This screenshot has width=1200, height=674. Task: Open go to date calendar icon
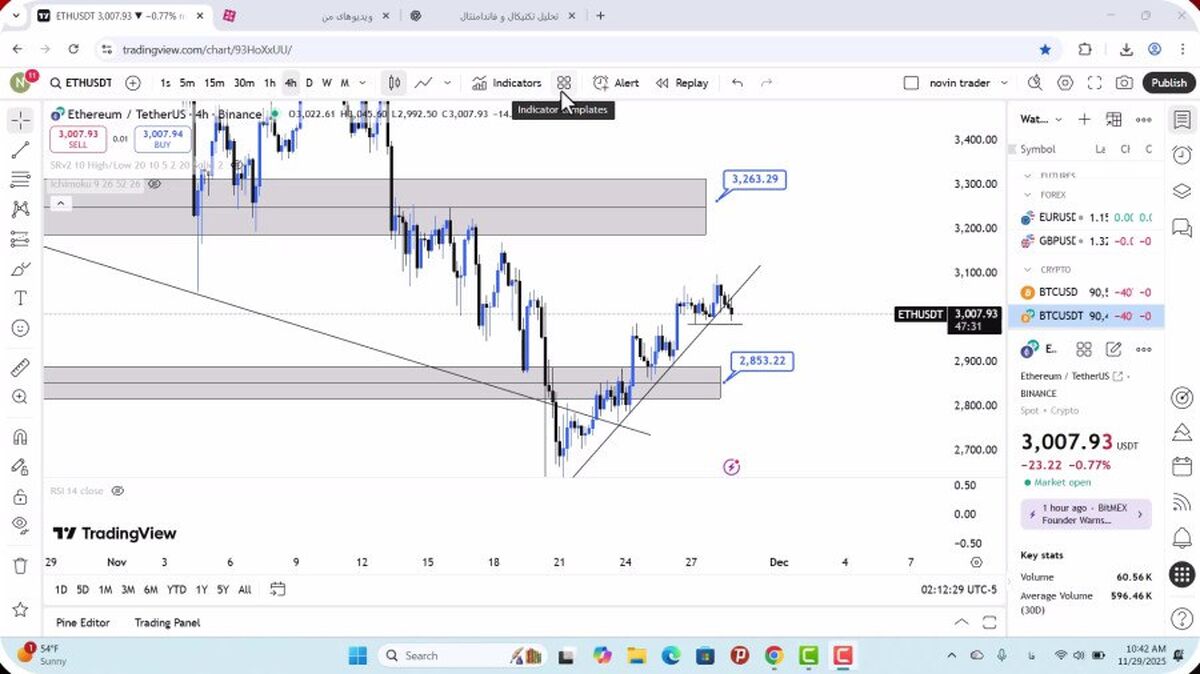pyautogui.click(x=278, y=589)
